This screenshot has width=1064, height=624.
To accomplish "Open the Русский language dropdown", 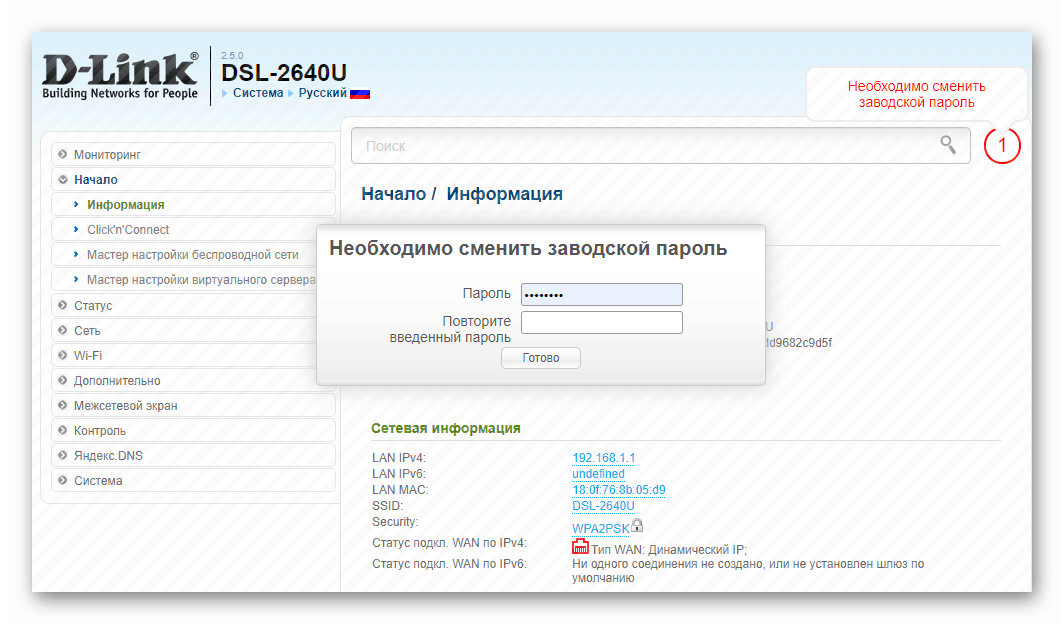I will (322, 93).
